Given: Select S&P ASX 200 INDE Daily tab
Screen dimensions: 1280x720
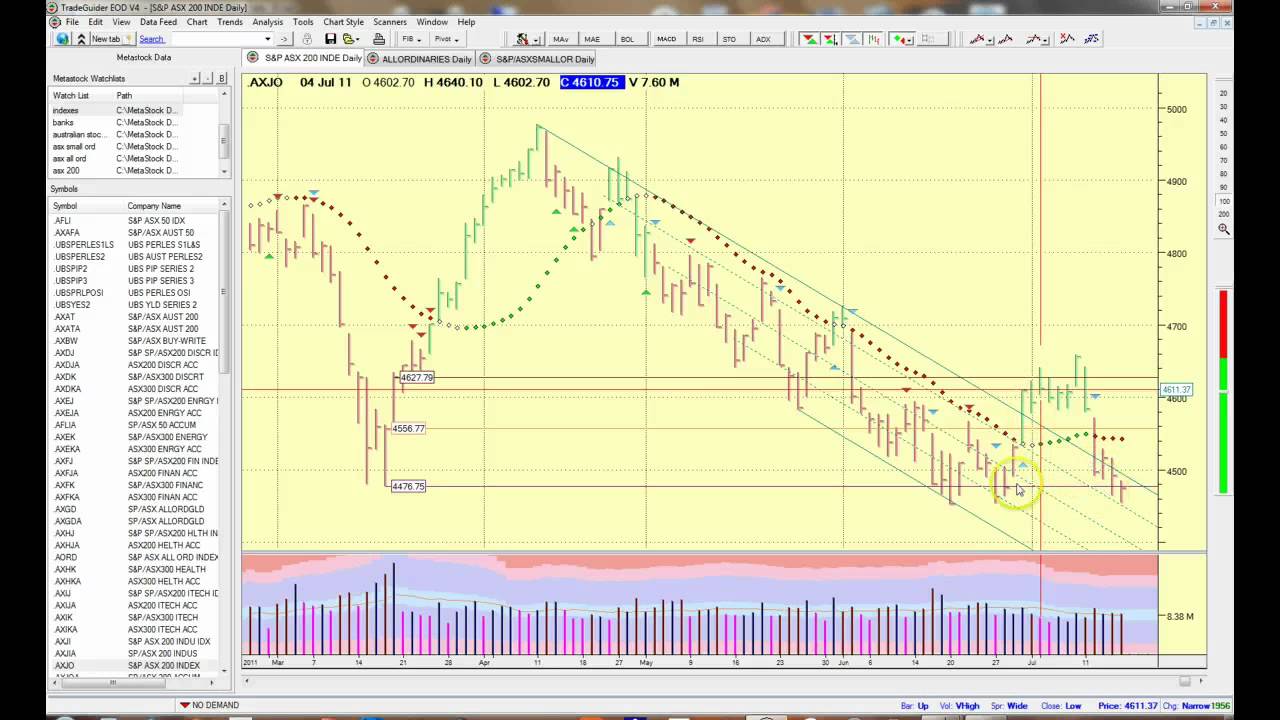Looking at the screenshot, I should pyautogui.click(x=304, y=59).
